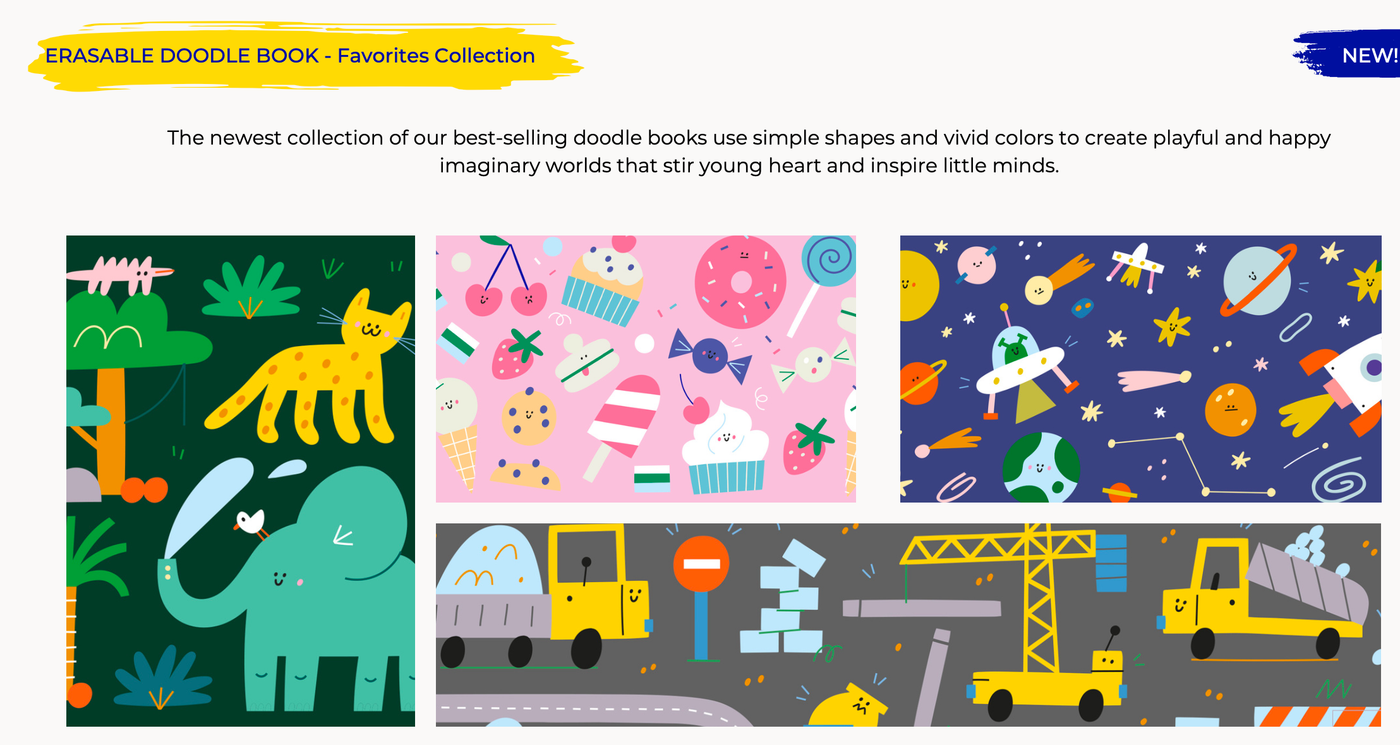Open the construction vehicles doodle image
Screen dimensions: 1400x745
pyautogui.click(x=908, y=624)
